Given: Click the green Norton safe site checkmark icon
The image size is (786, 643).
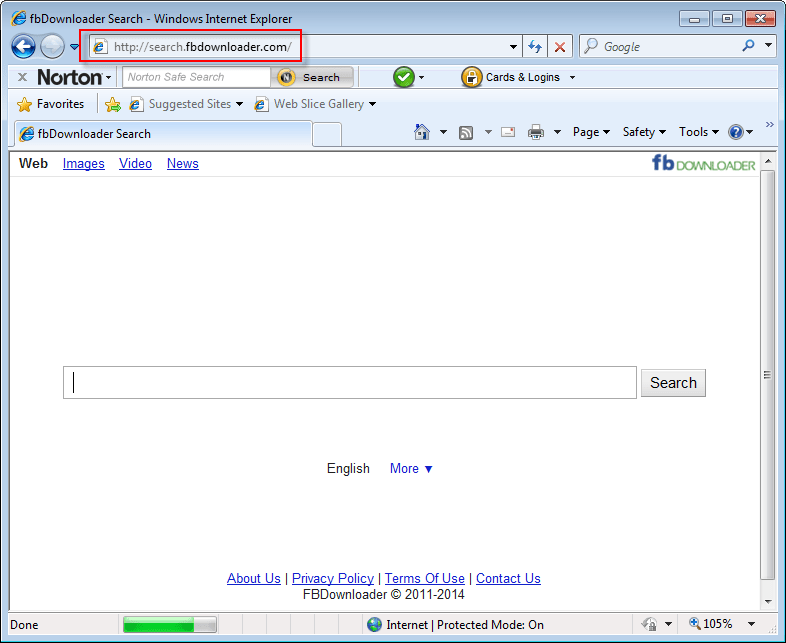Looking at the screenshot, I should tap(404, 77).
